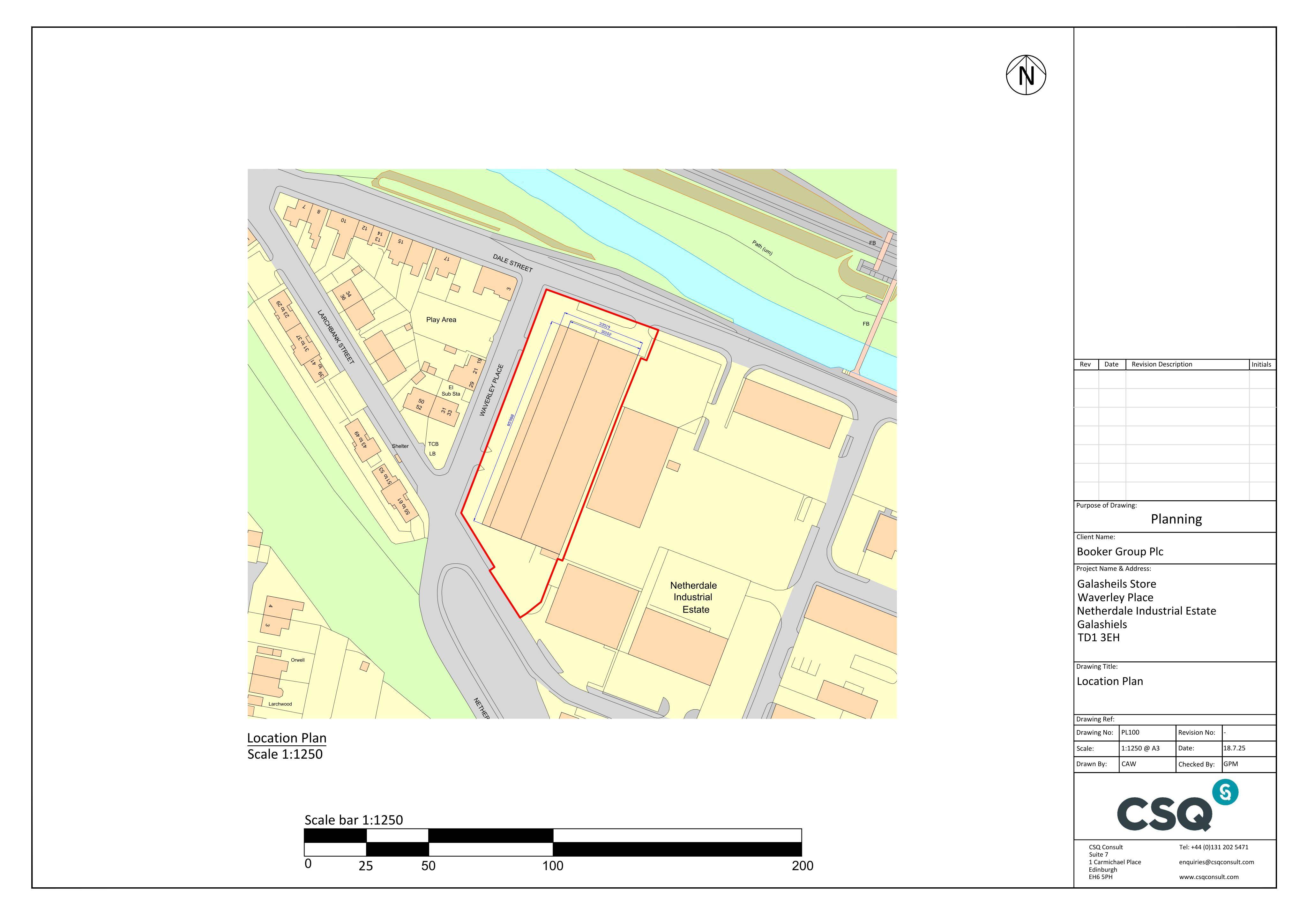Click the '200' mark on scale bar
Image resolution: width=1307 pixels, height=924 pixels.
coord(803,866)
